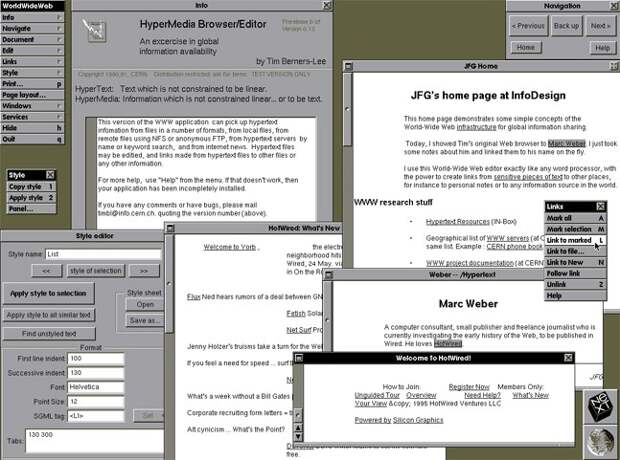Click the HyperMedia Browser app icon in Info
The height and width of the screenshot is (460, 620).
coord(94,30)
